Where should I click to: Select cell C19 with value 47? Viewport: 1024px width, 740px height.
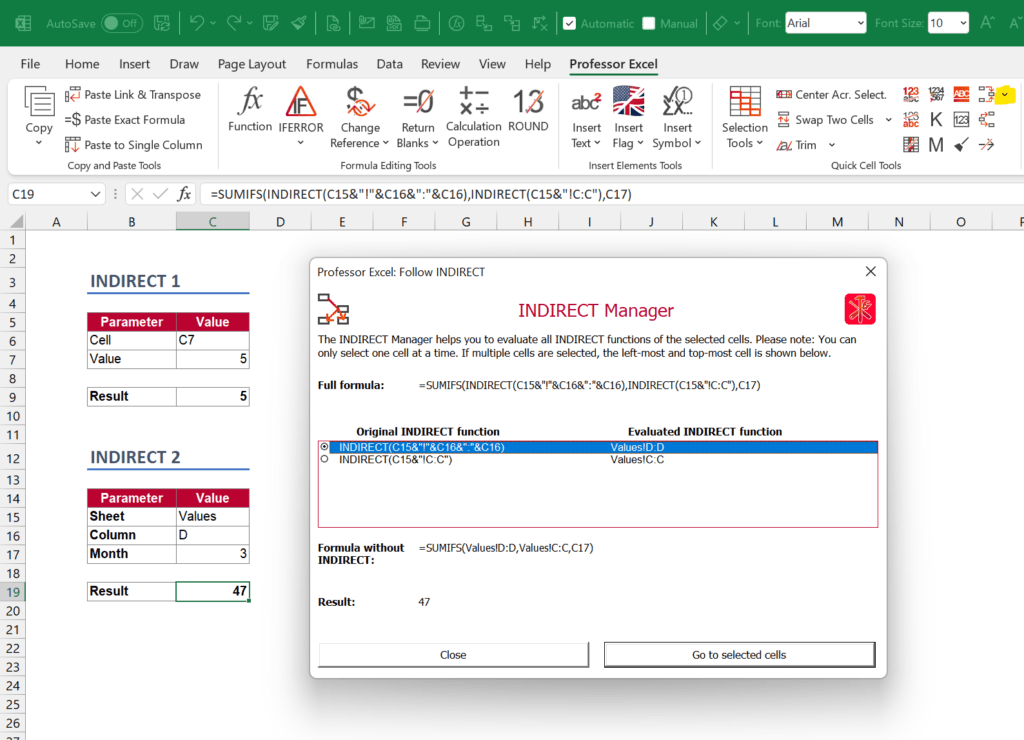[212, 591]
